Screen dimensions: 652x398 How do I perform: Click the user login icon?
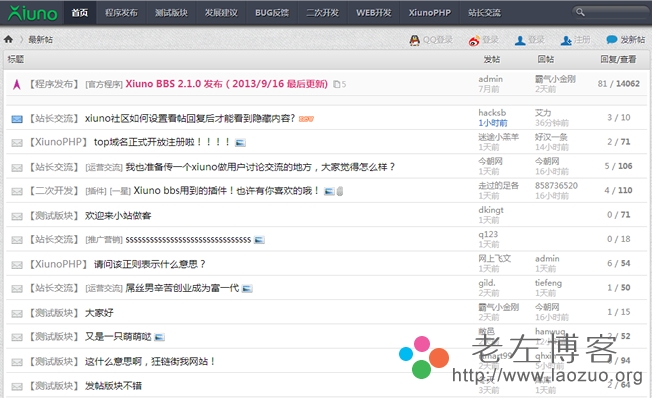[x=520, y=40]
